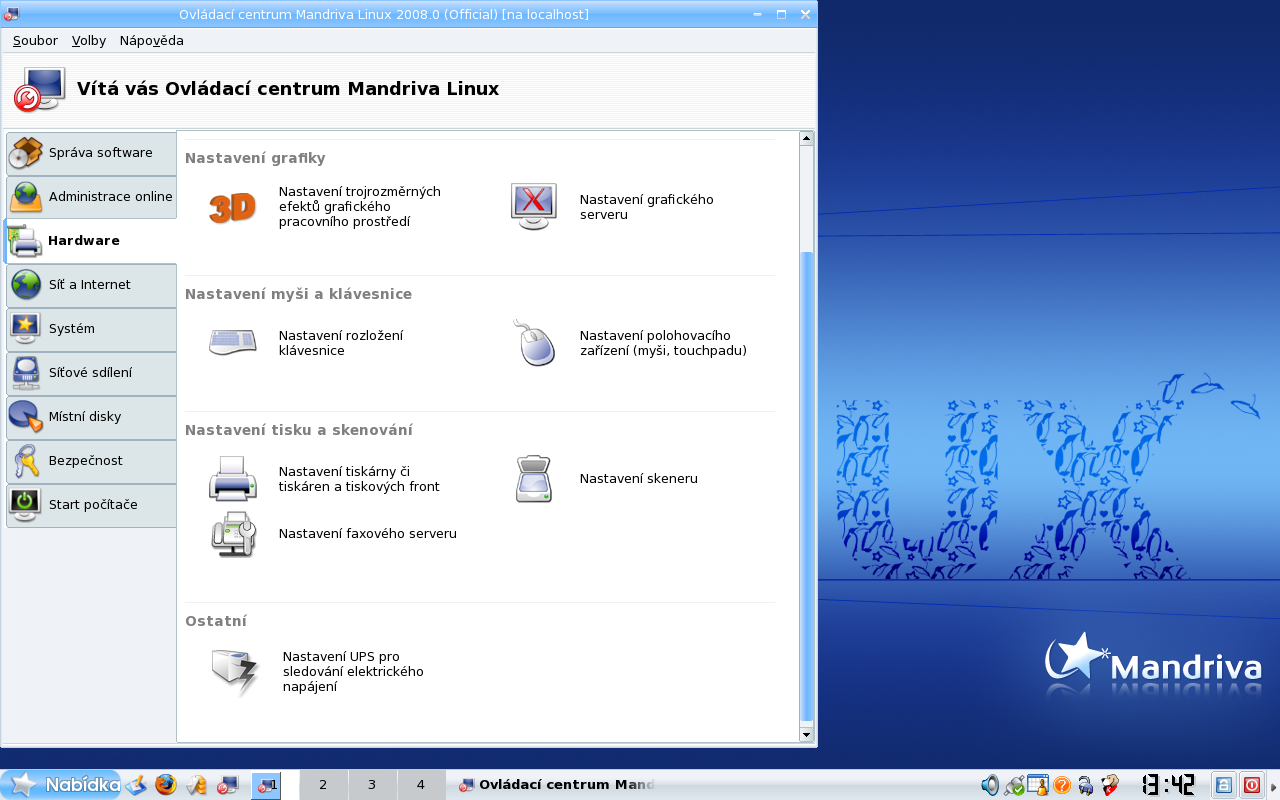Switch to virtual desktop 4

tap(421, 785)
